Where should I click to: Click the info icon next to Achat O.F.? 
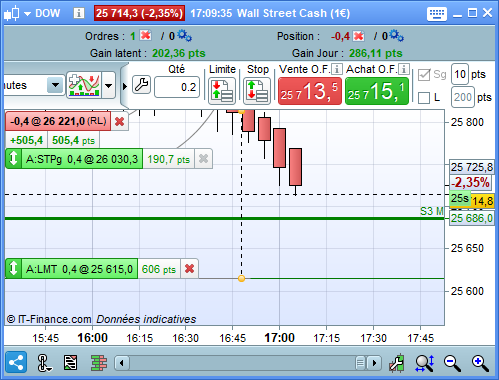point(404,69)
